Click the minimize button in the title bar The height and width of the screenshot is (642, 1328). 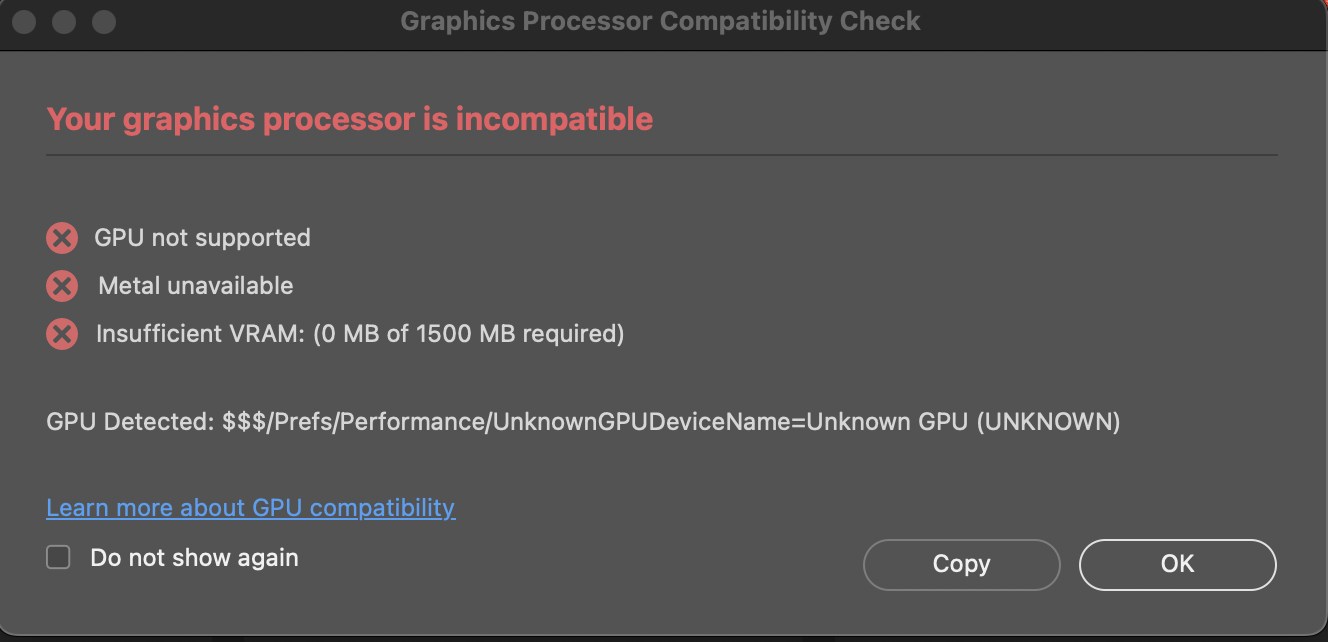coord(64,21)
